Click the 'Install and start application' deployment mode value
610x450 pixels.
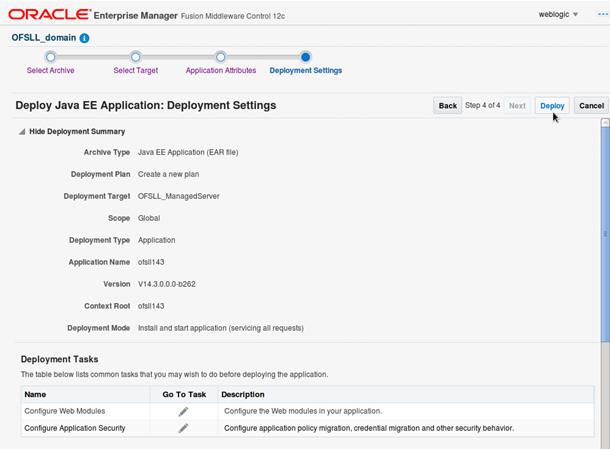[221, 328]
